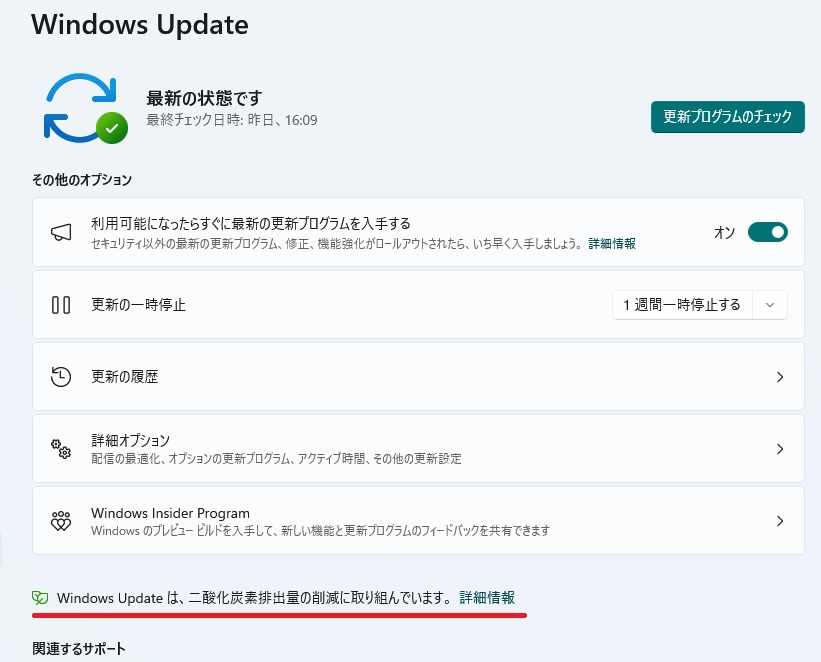
Task: Toggle off the get latest updates switch
Action: point(767,232)
